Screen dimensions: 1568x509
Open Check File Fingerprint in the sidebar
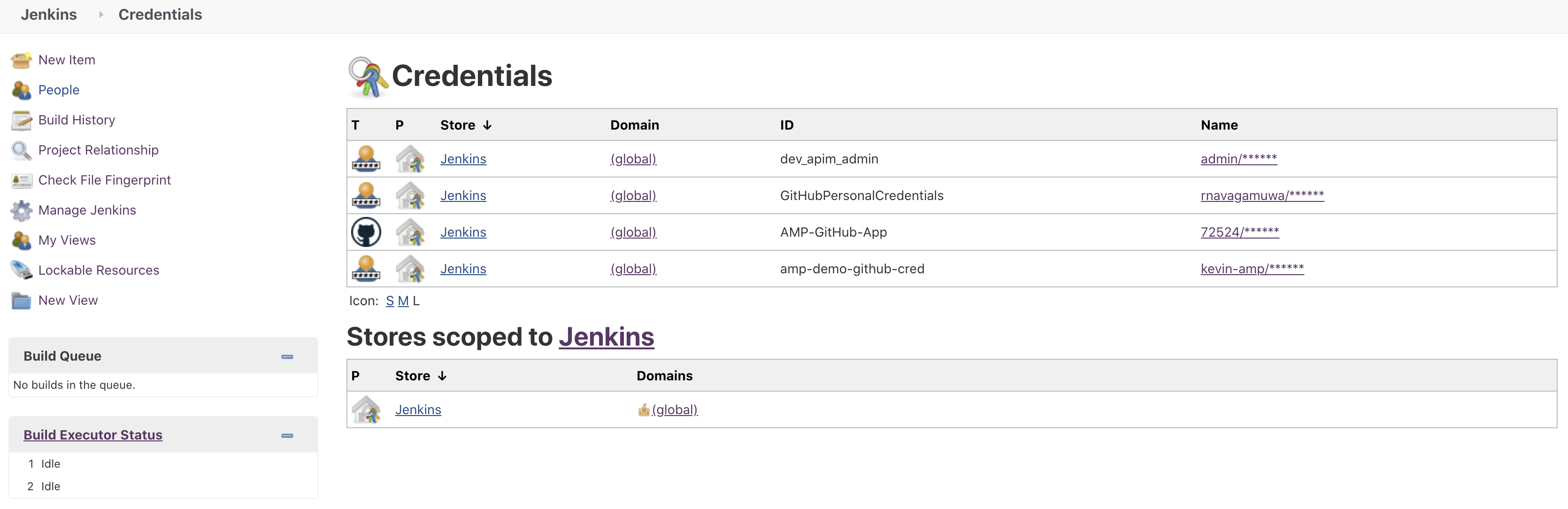click(x=105, y=180)
